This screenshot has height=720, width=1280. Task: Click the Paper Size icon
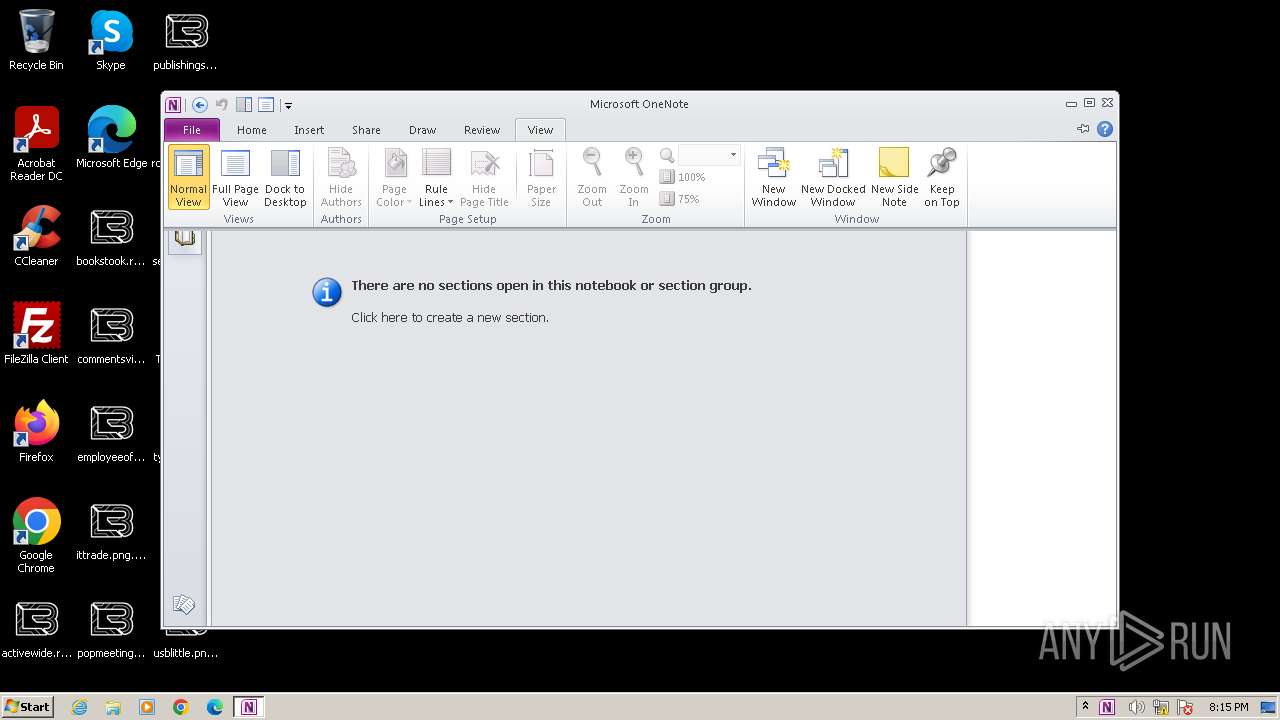click(541, 177)
